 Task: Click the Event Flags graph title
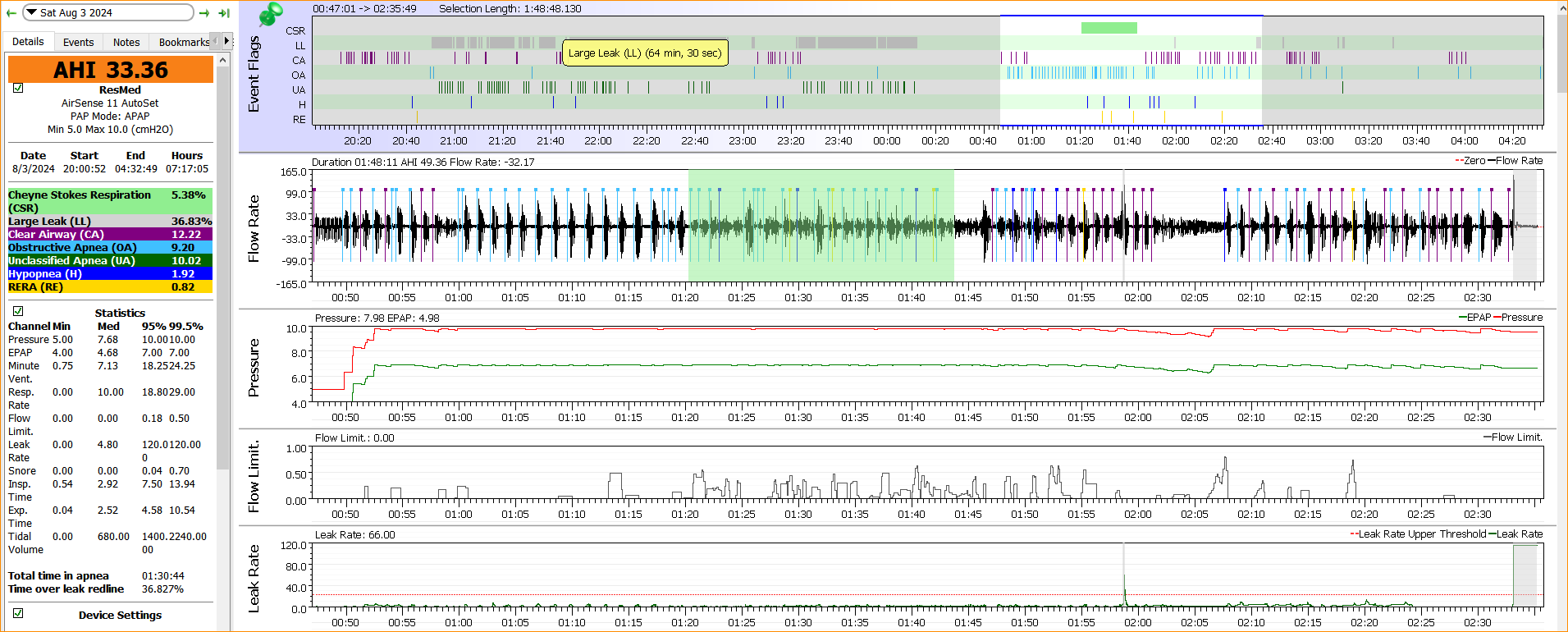(254, 74)
